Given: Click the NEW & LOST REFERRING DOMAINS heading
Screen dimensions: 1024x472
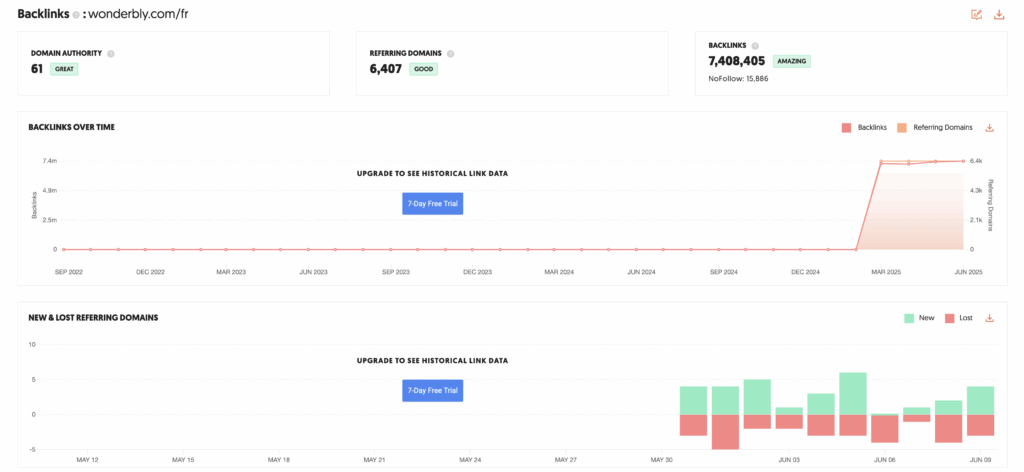Looking at the screenshot, I should coord(93,317).
